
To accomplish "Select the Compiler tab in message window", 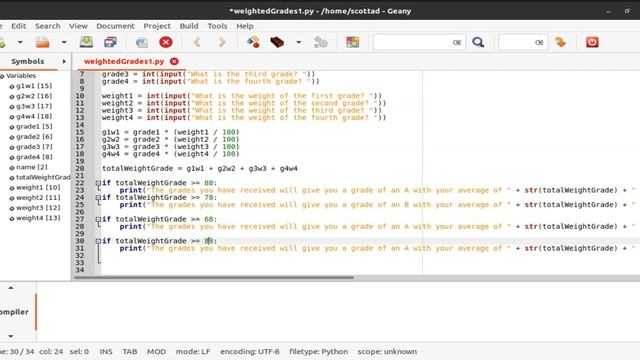I will (x=14, y=312).
